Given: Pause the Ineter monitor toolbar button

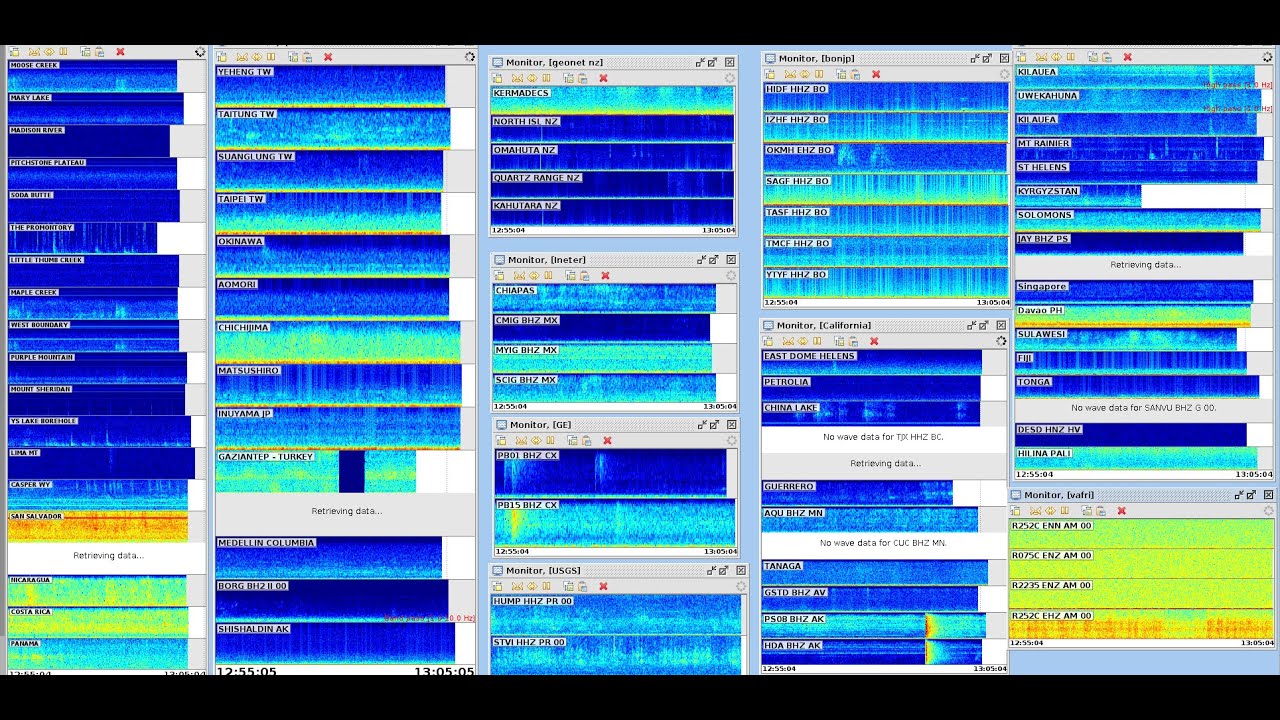Looking at the screenshot, I should (549, 276).
